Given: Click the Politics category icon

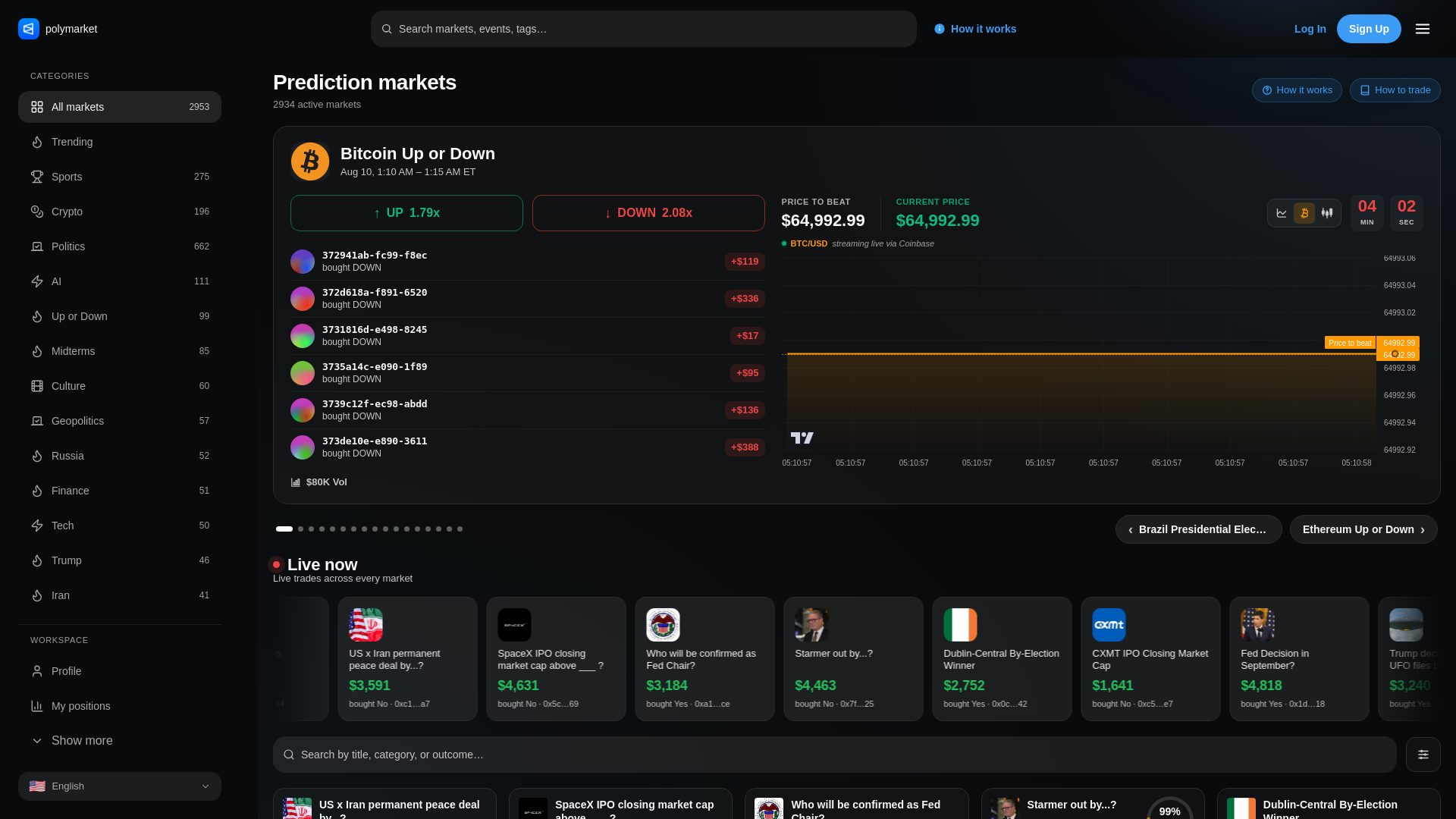Looking at the screenshot, I should [x=37, y=246].
